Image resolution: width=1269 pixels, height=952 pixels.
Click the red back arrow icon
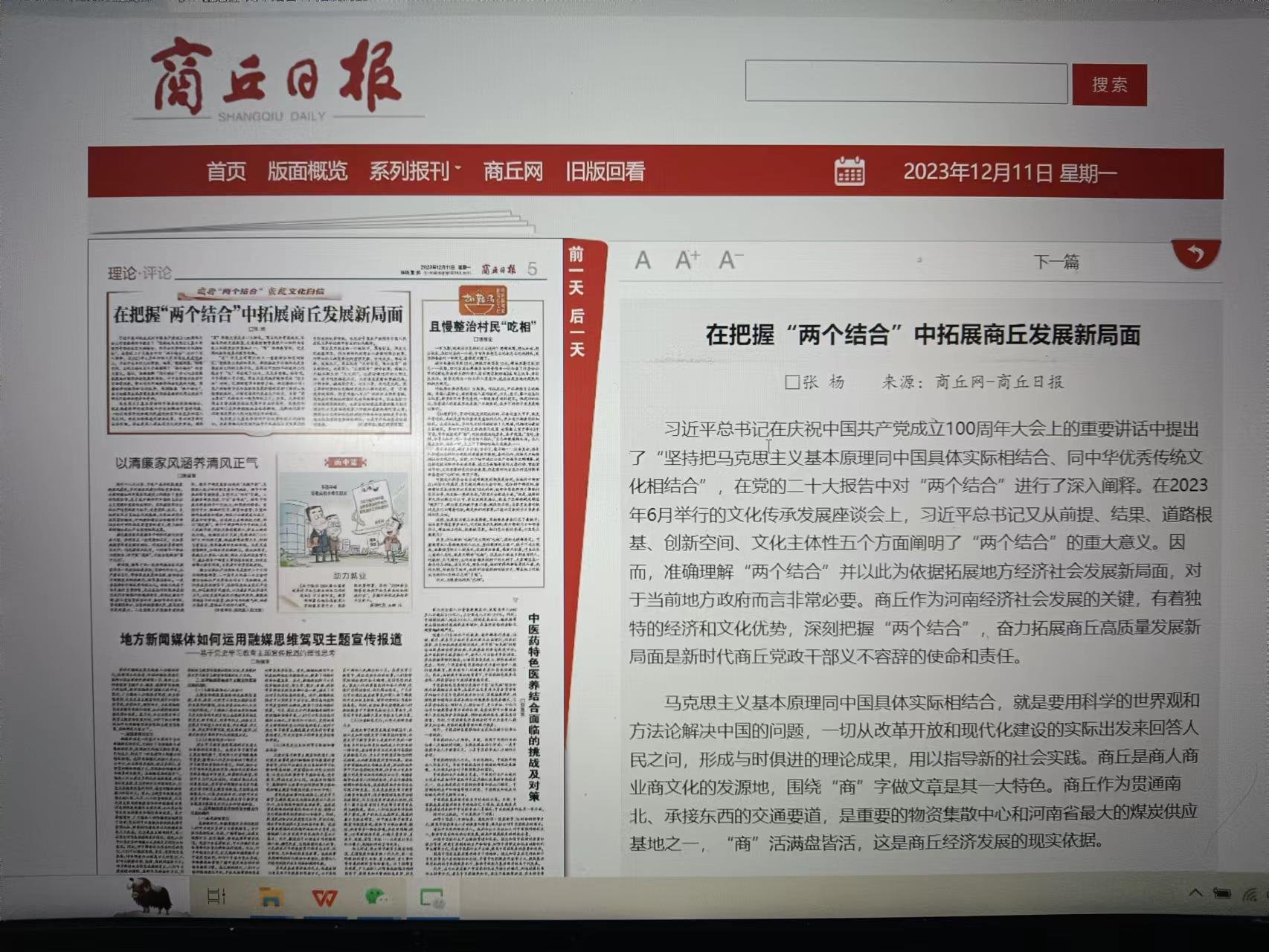coord(1196,254)
